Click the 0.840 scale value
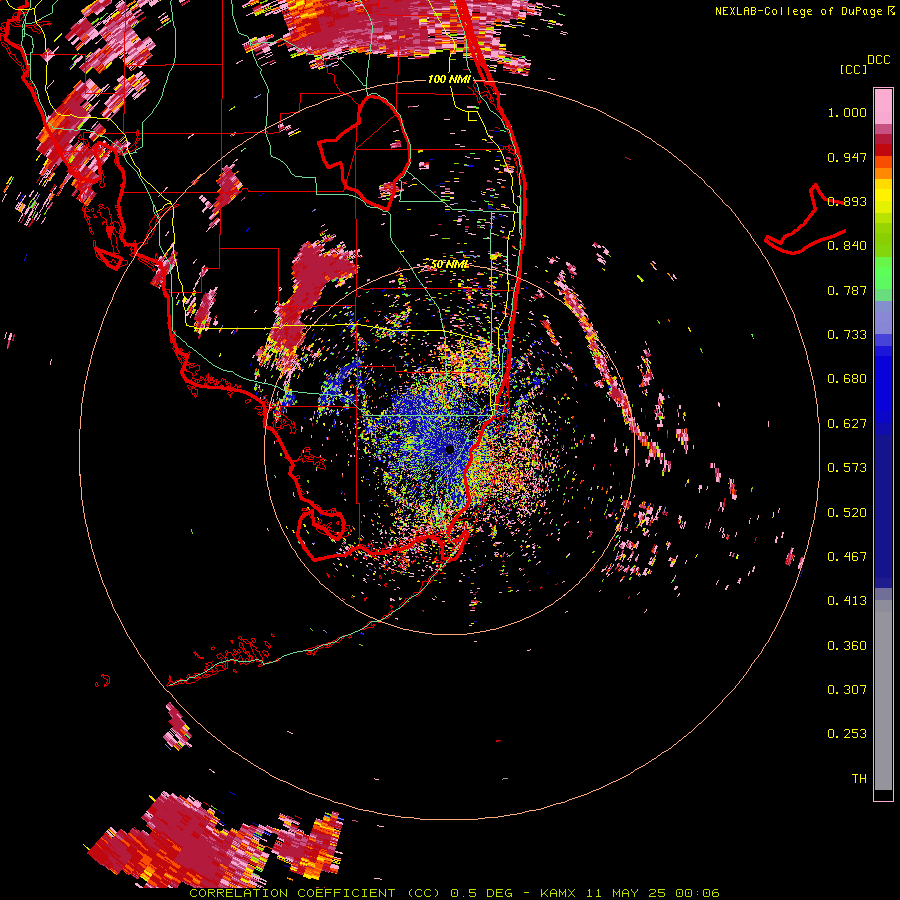This screenshot has width=900, height=900. click(847, 246)
